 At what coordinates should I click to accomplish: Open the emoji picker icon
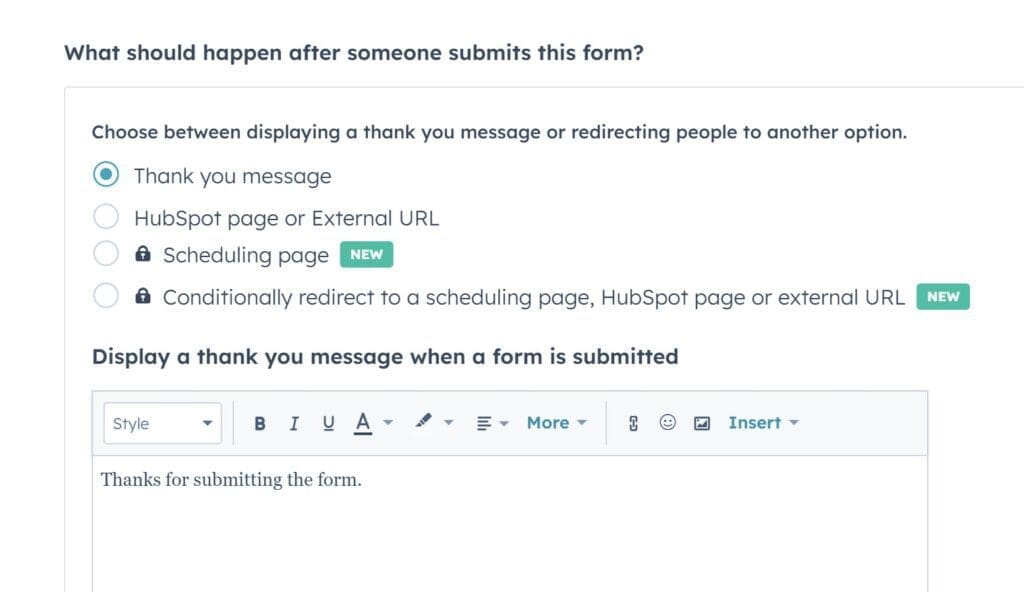[x=668, y=422]
